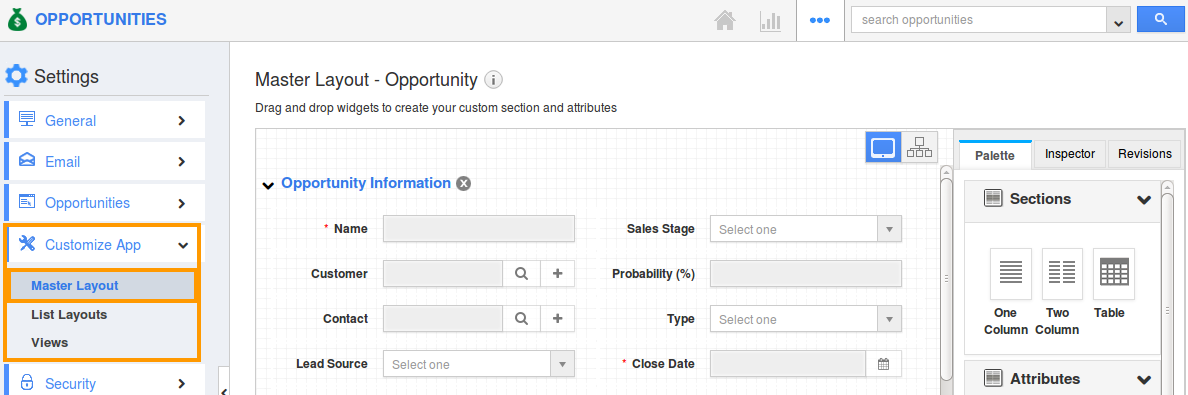
Task: Click the blue search magnifier button
Action: pyautogui.click(x=1161, y=20)
